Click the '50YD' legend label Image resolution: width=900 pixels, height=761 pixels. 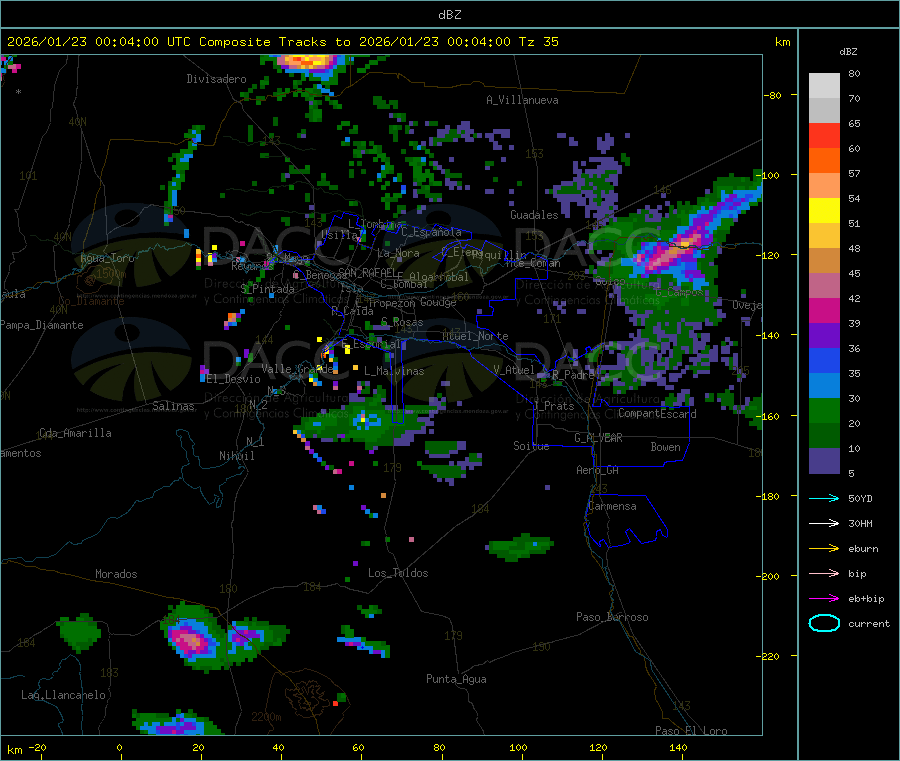click(860, 498)
